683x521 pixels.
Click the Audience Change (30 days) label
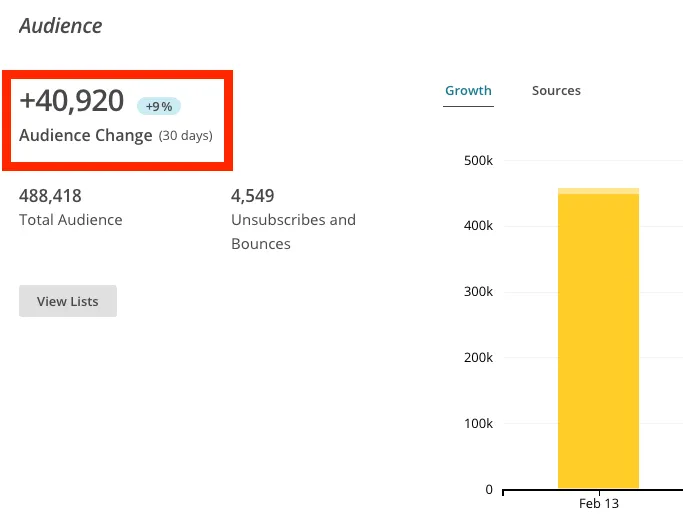pyautogui.click(x=116, y=135)
